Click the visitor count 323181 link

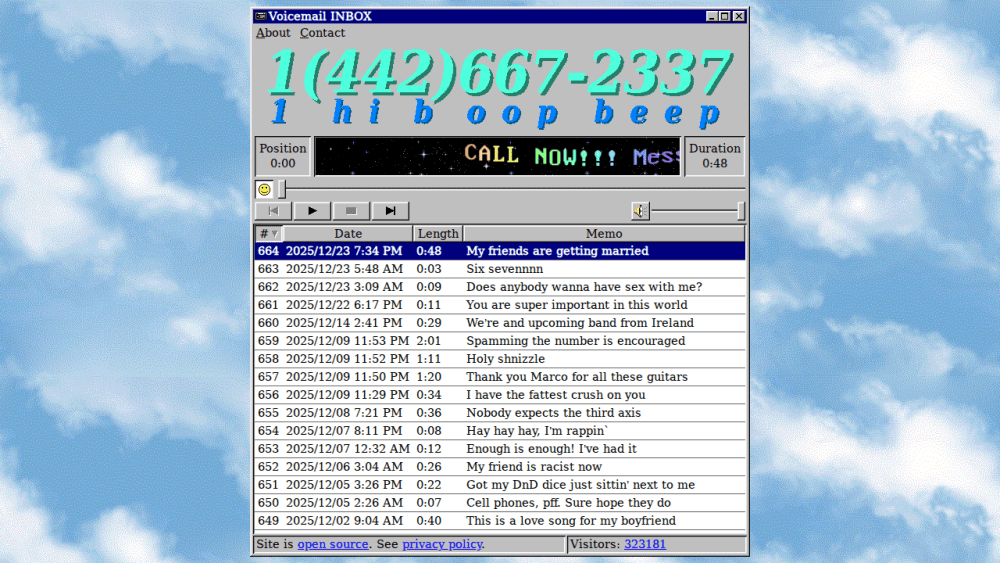click(x=645, y=545)
